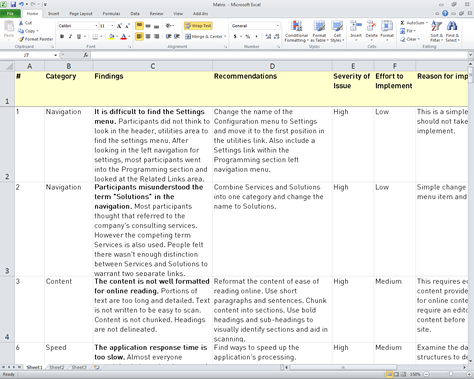Open Conditional Formatting menu
Screen dimensions: 474x379
[x=296, y=31]
